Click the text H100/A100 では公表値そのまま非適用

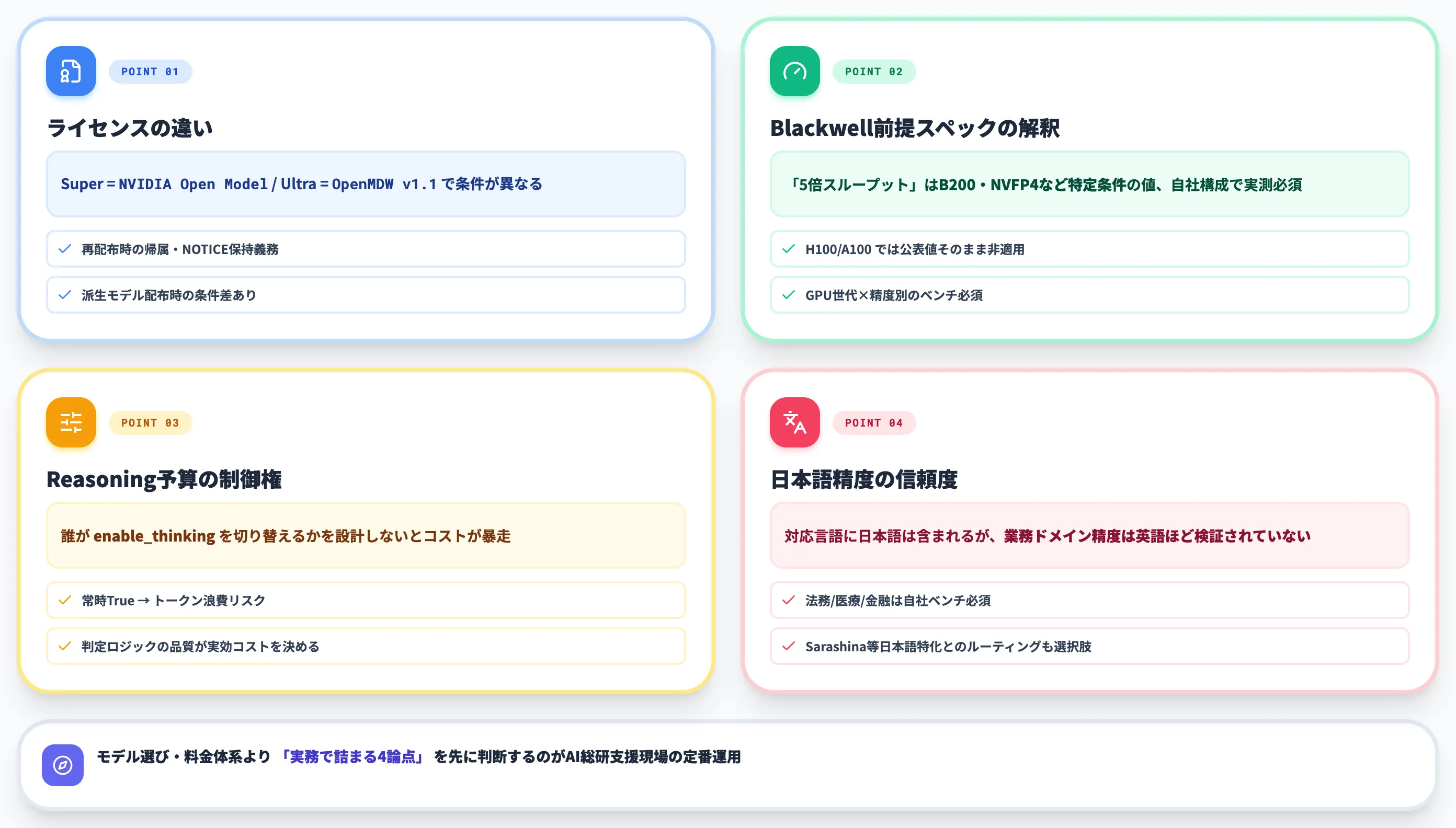(915, 249)
